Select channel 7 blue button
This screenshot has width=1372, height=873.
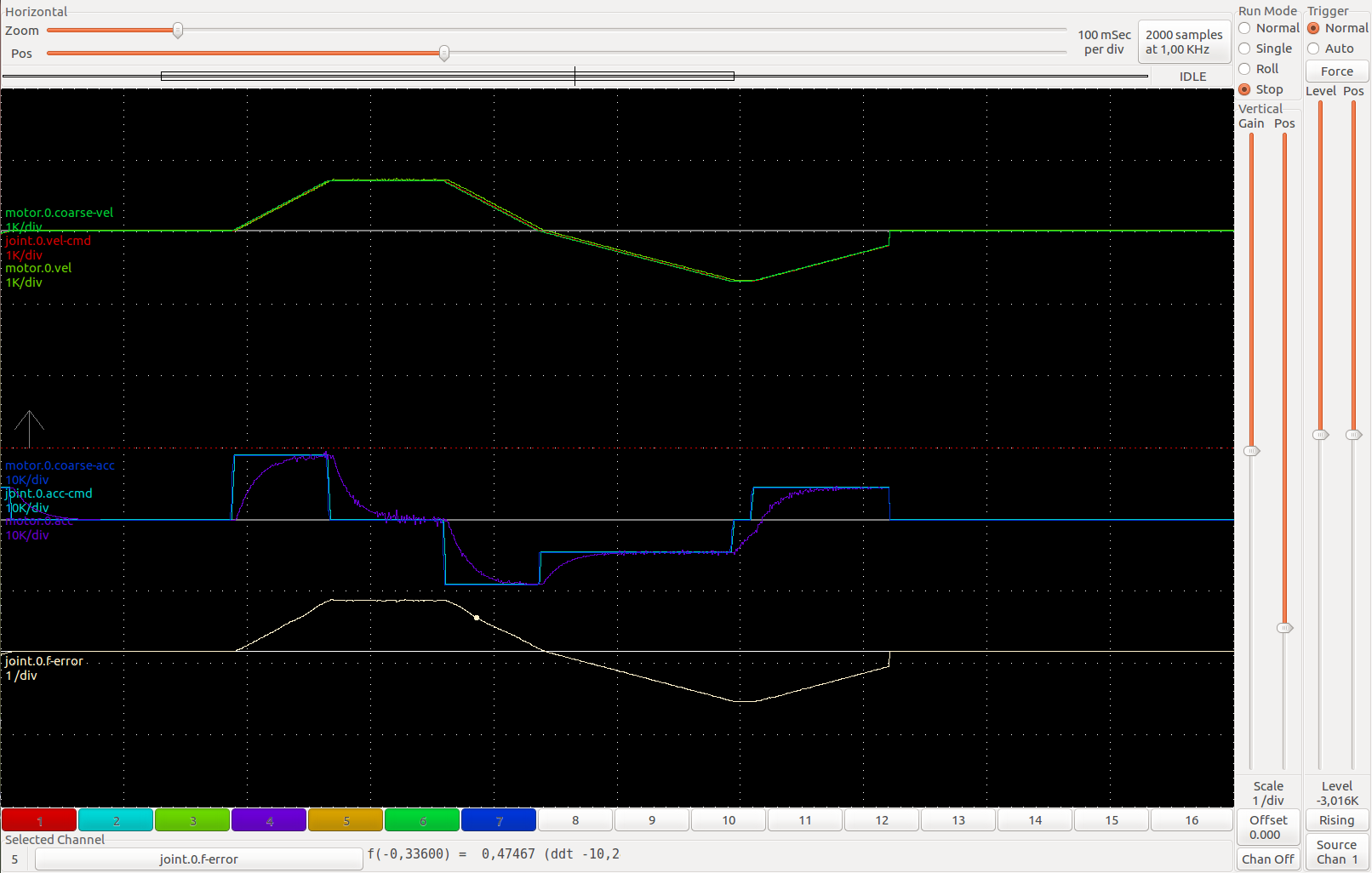click(x=499, y=820)
